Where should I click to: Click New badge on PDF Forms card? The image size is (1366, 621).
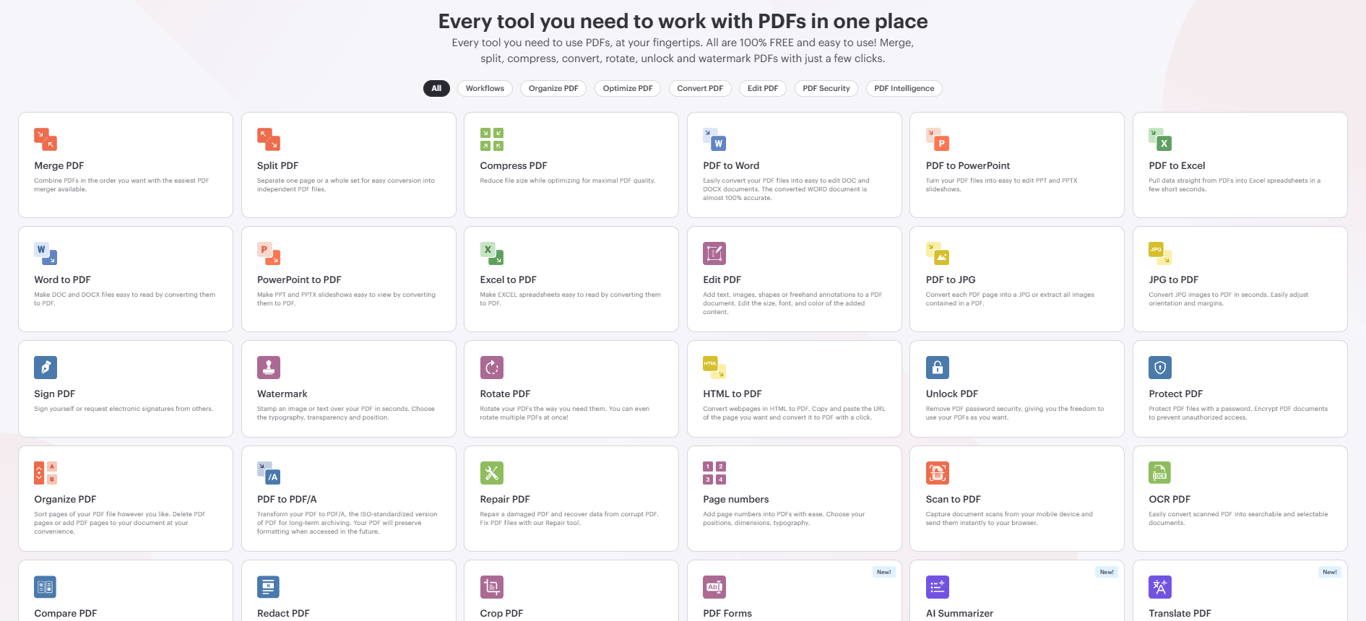[883, 572]
